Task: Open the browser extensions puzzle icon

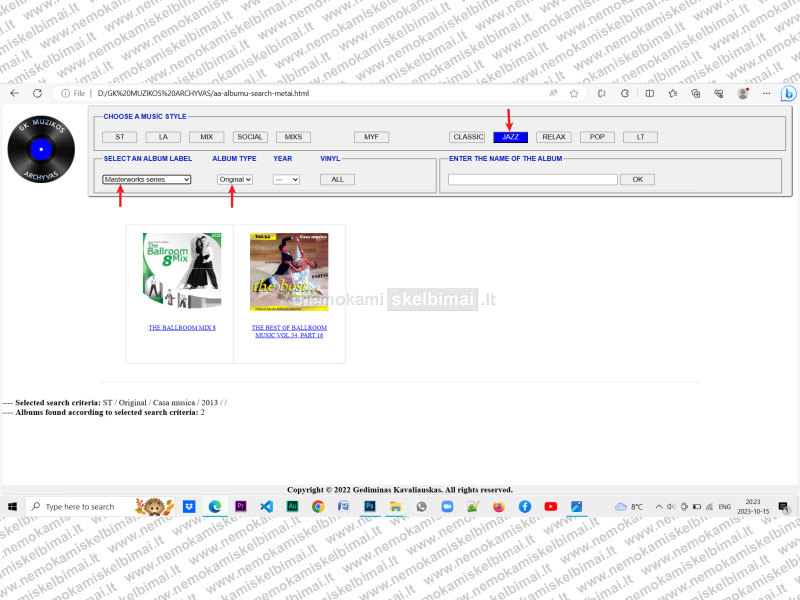Action: [624, 93]
